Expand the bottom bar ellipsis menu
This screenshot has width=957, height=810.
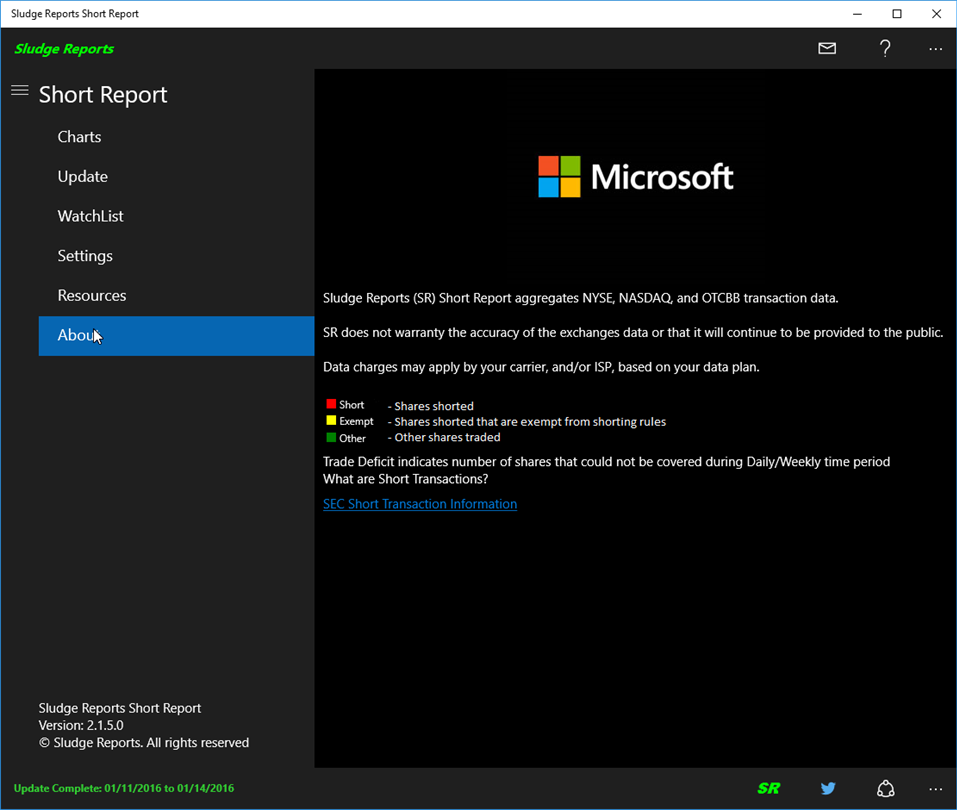tap(935, 789)
